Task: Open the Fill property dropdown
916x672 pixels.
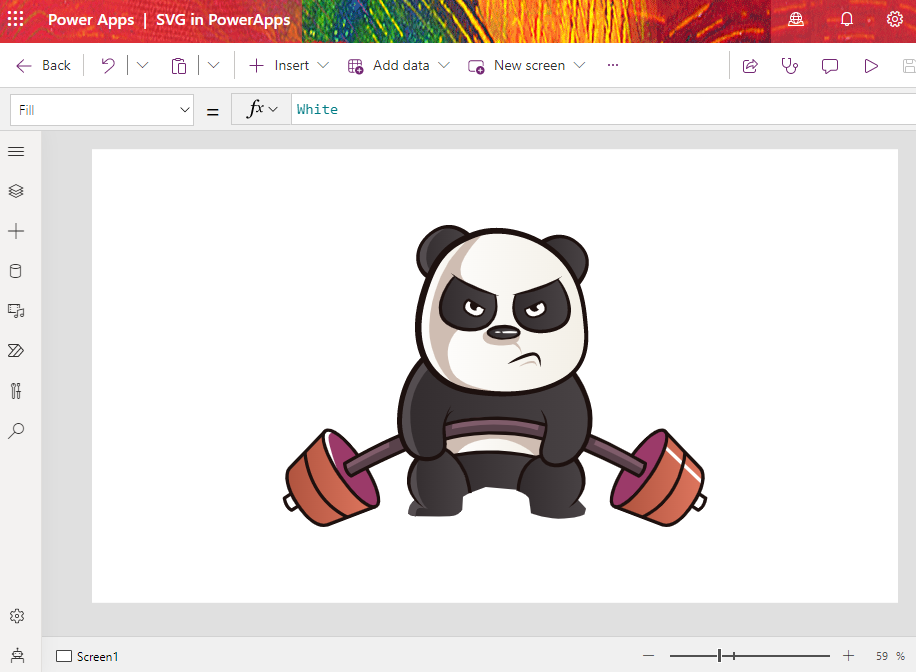Action: 102,110
